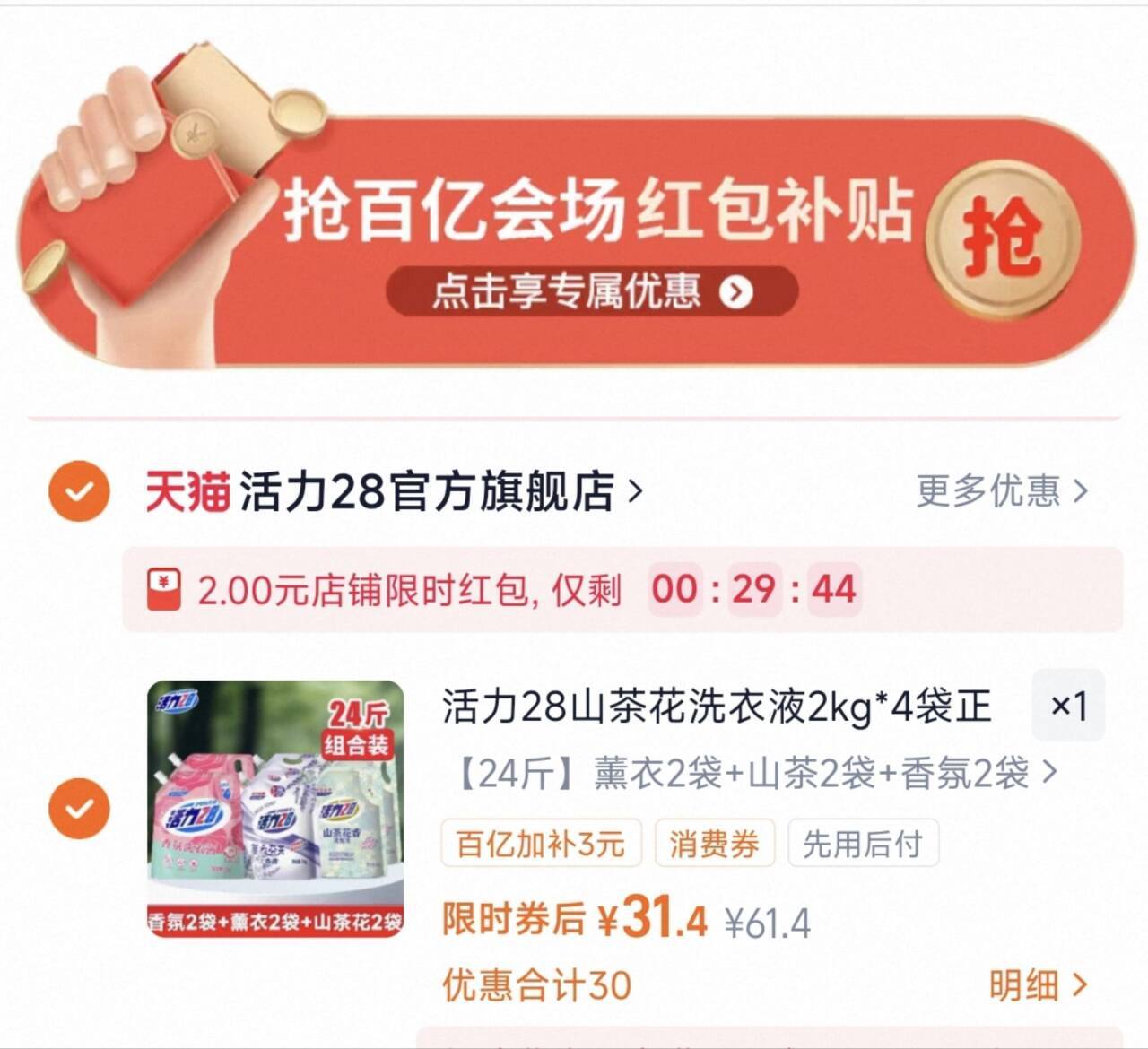Image resolution: width=1148 pixels, height=1049 pixels.
Task: Click the 消费券 tag
Action: click(714, 843)
